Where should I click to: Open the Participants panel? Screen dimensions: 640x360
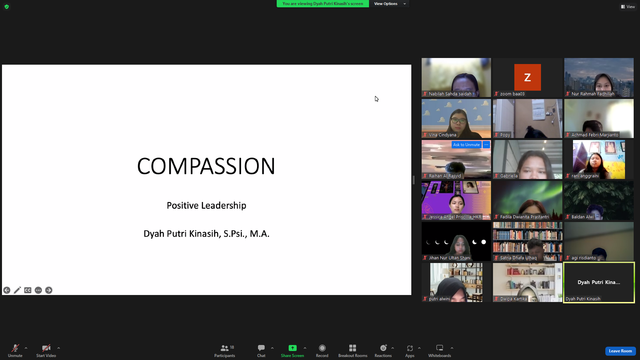click(x=225, y=350)
